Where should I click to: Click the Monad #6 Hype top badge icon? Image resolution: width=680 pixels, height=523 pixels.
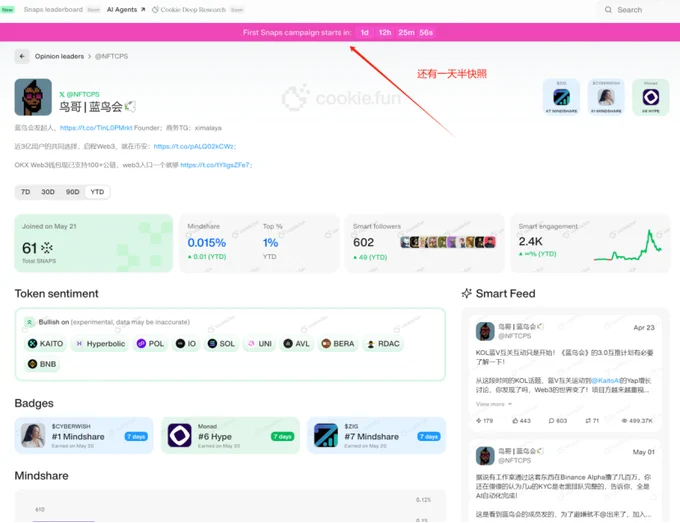pos(651,97)
